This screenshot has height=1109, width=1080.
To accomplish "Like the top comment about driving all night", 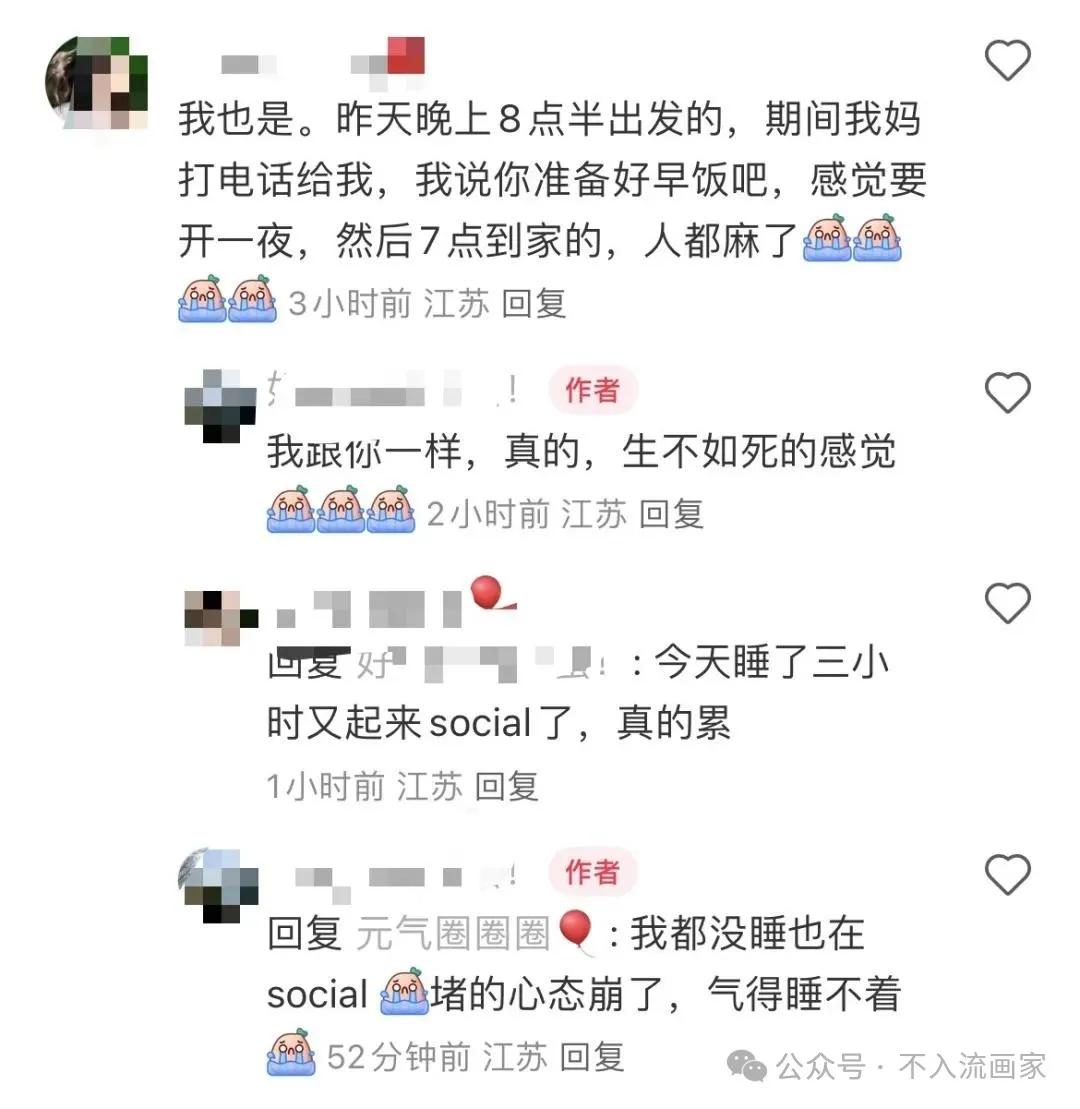I will (x=1007, y=60).
